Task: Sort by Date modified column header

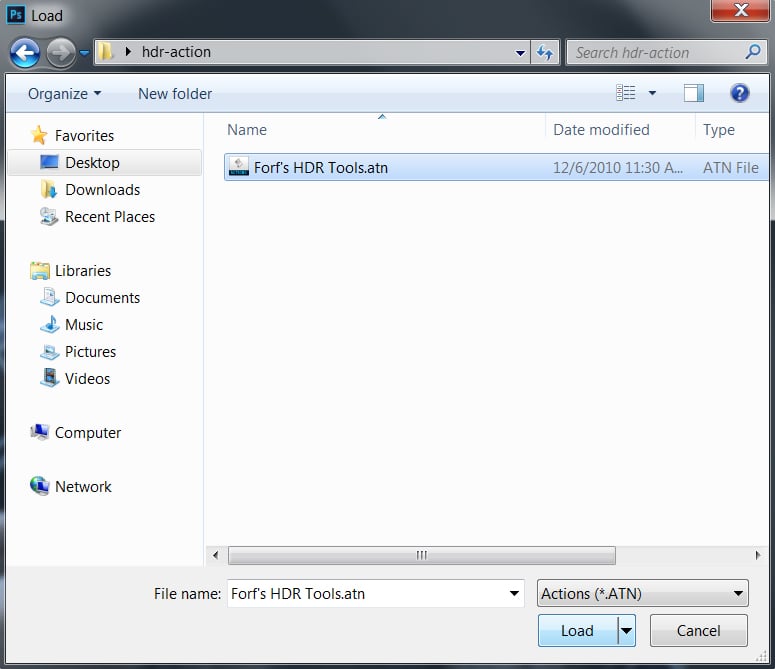Action: tap(601, 130)
